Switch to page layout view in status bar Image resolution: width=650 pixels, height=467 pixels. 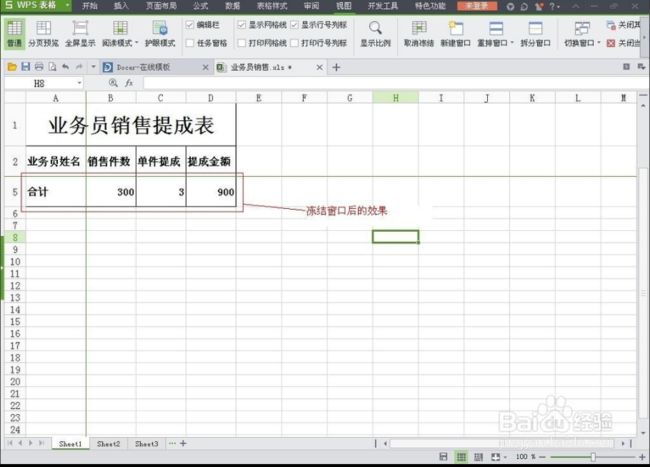(479, 457)
